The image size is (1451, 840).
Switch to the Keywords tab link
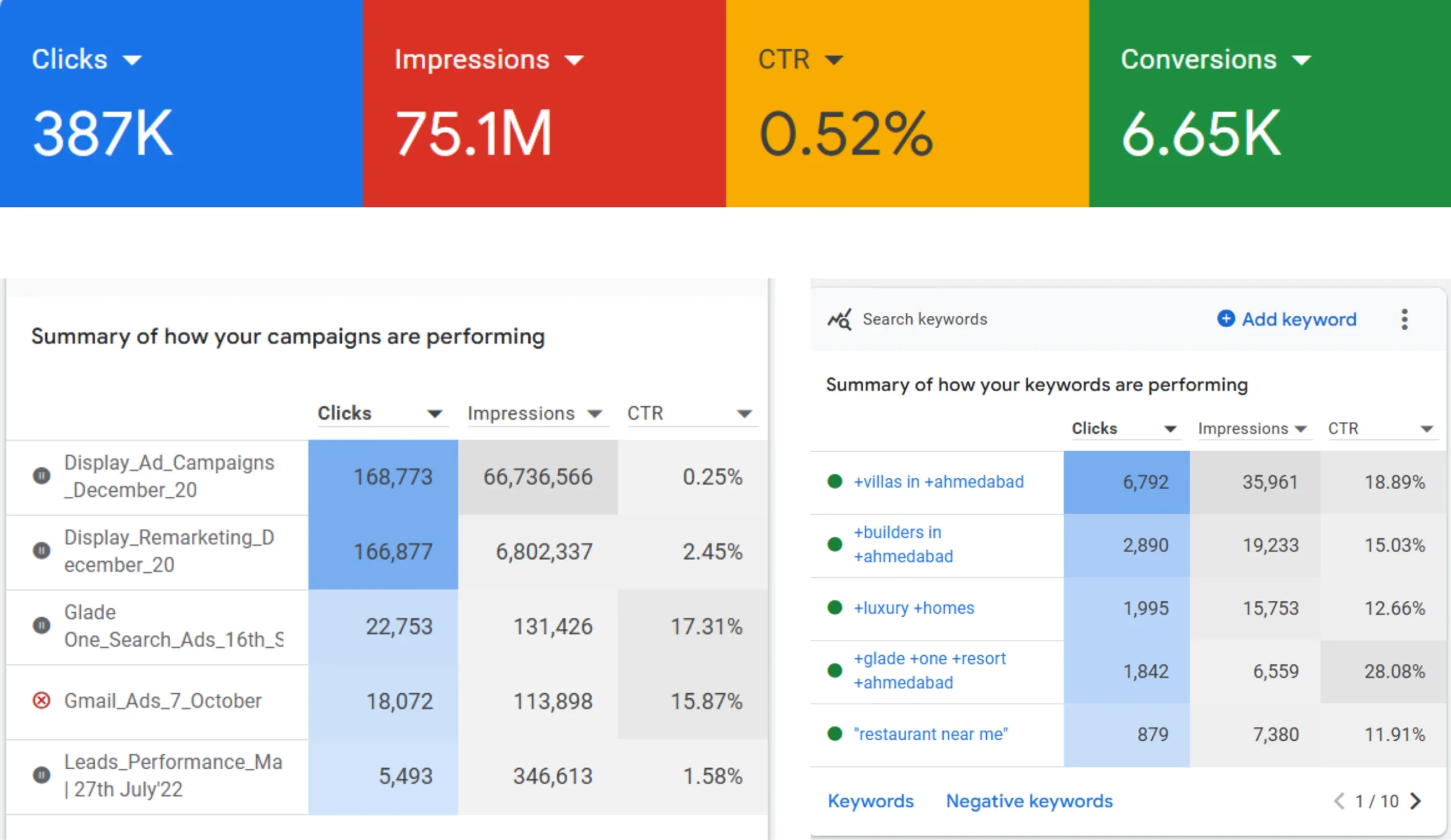[x=871, y=801]
